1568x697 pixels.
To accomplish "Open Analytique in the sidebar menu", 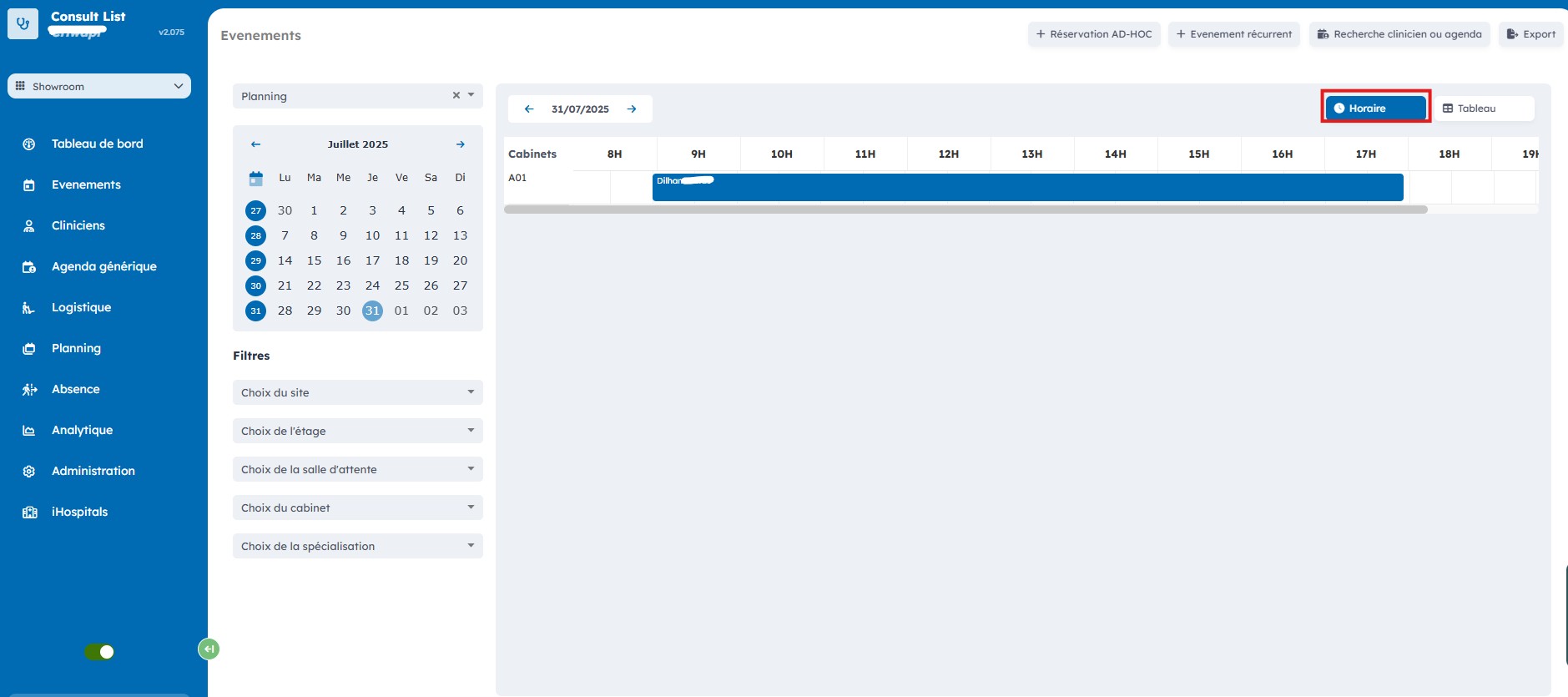I will click(x=82, y=430).
